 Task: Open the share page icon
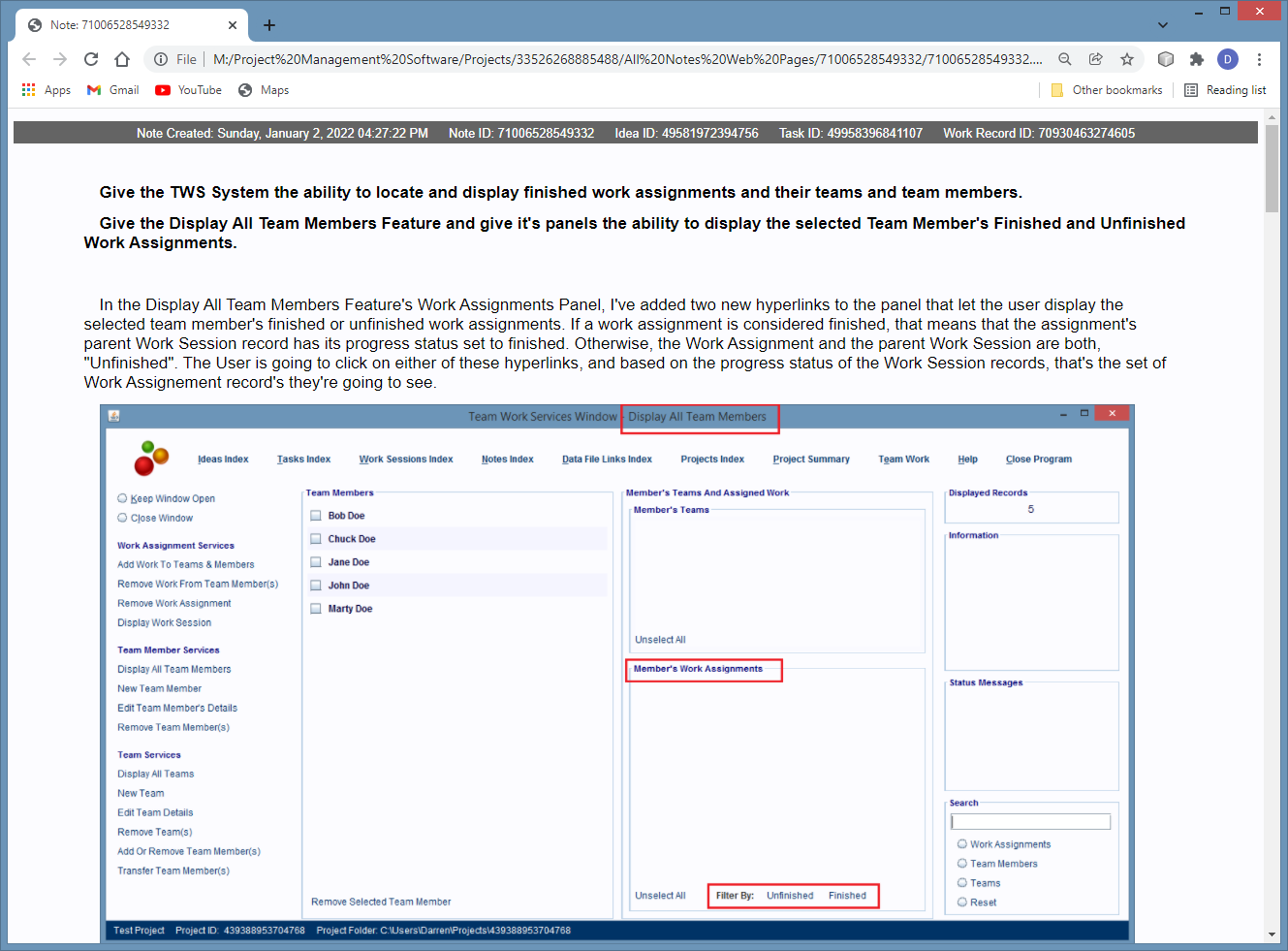tap(1096, 59)
